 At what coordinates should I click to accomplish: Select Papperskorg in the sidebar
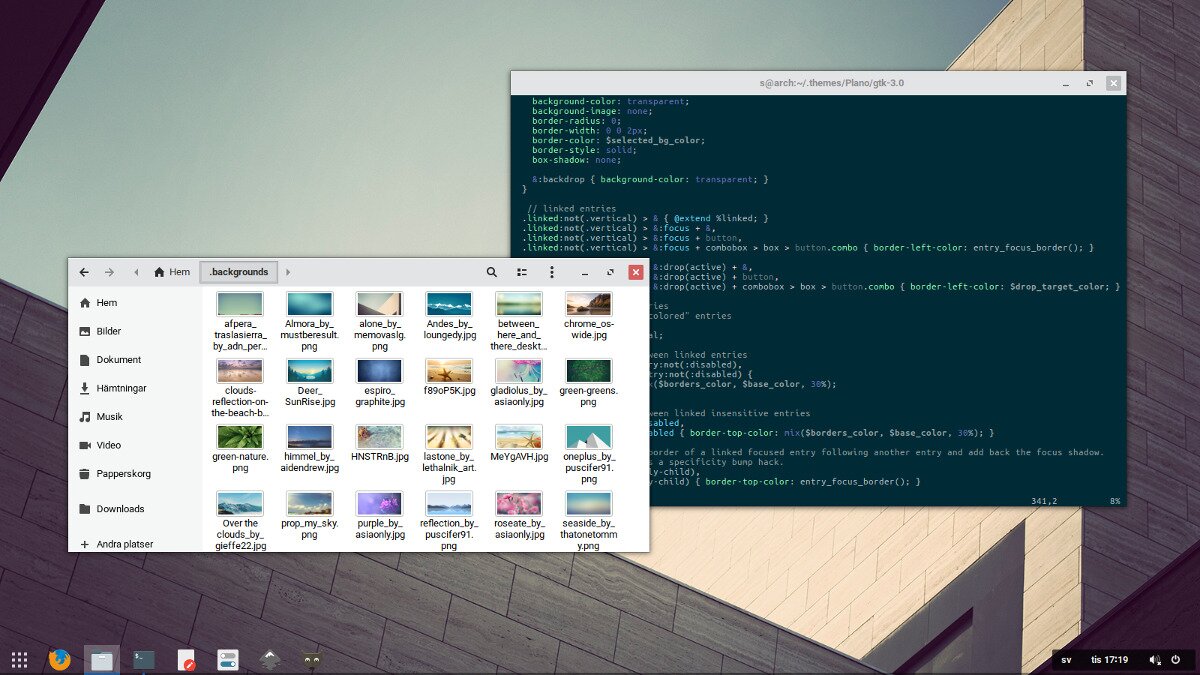pos(123,474)
